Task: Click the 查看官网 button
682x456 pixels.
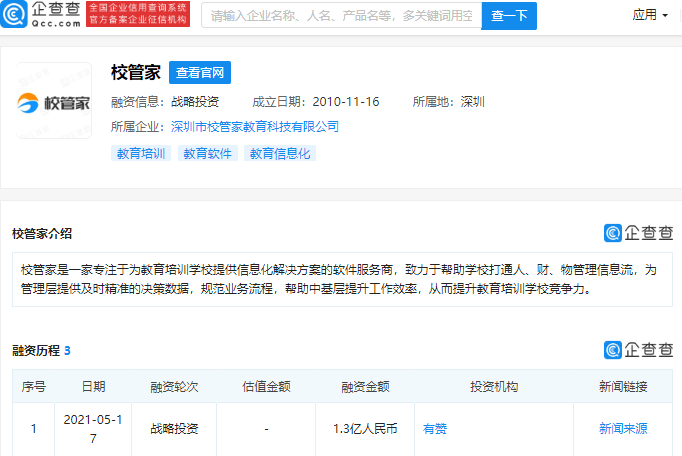Action: 200,73
